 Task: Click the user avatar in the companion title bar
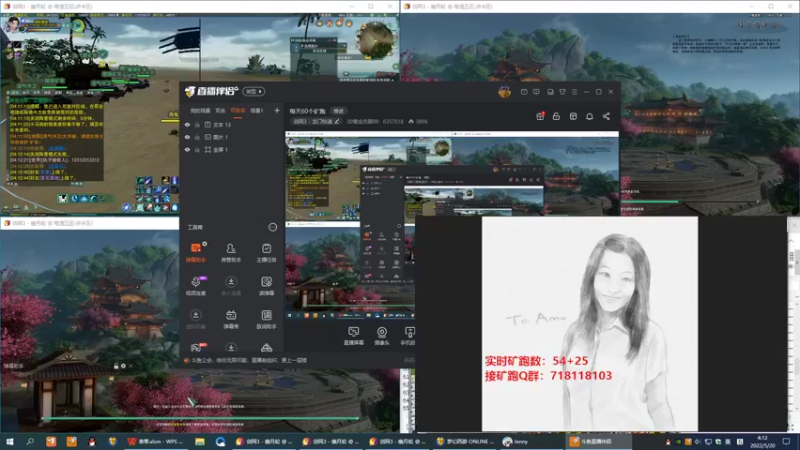pyautogui.click(x=504, y=92)
